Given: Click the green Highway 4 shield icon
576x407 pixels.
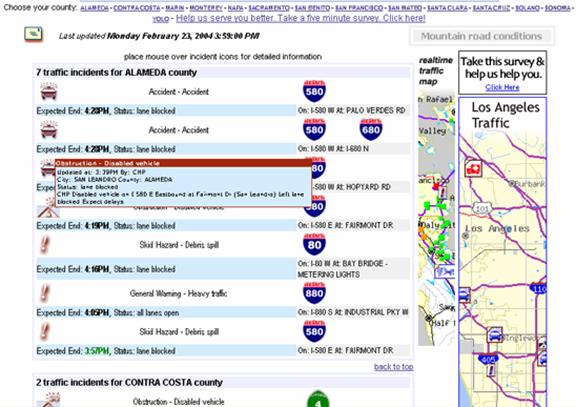Looking at the screenshot, I should coord(318,399).
